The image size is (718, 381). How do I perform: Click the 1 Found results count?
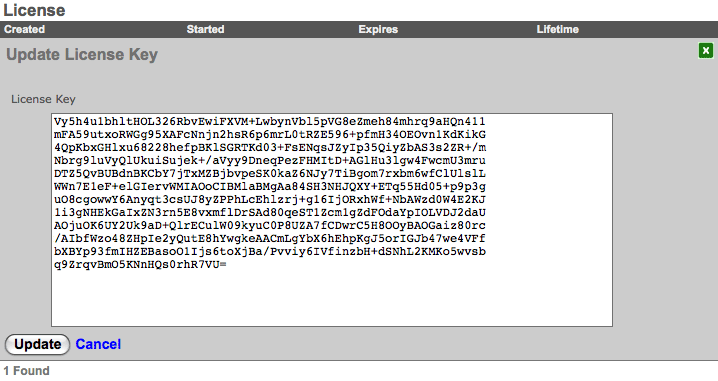(x=27, y=370)
